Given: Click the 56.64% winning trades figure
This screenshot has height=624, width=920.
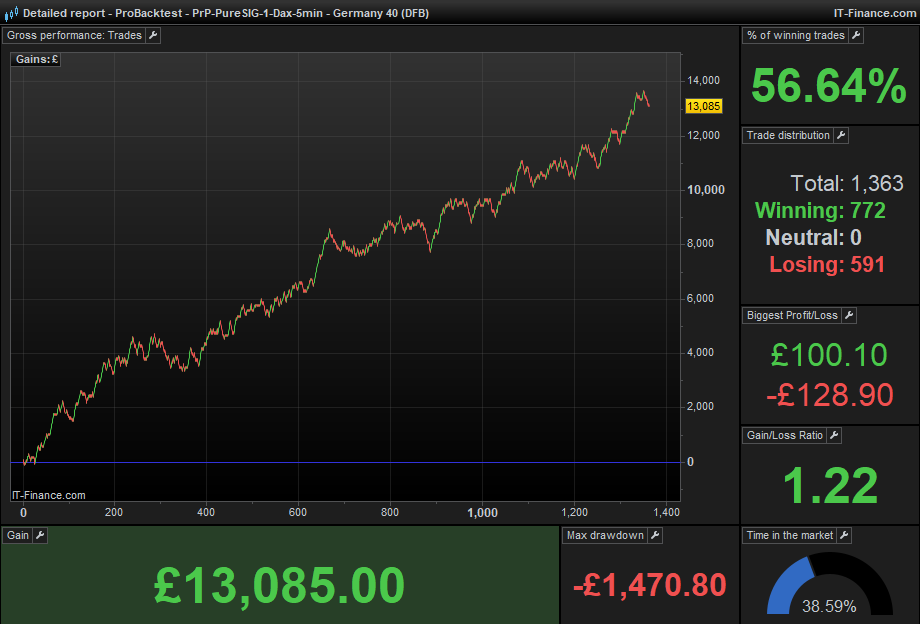Looking at the screenshot, I should [x=829, y=86].
